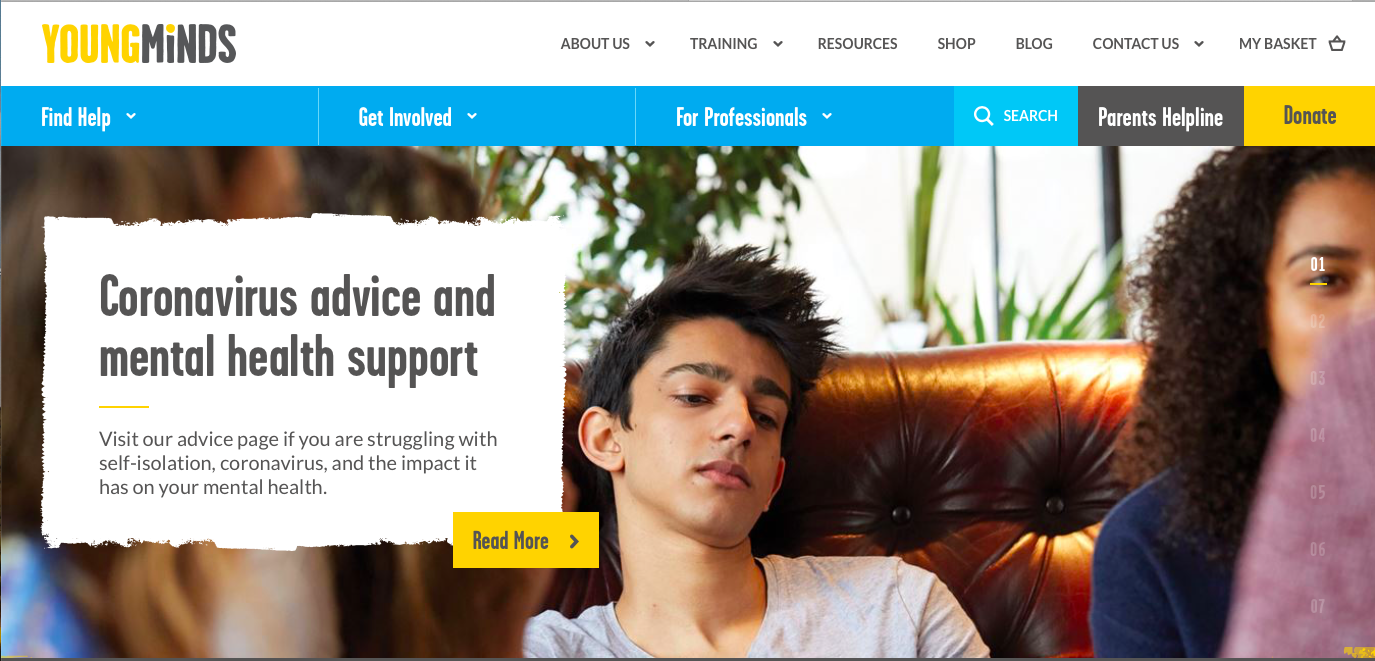Expand the Contact Us dropdown chevron
The height and width of the screenshot is (661, 1375).
pyautogui.click(x=1199, y=44)
